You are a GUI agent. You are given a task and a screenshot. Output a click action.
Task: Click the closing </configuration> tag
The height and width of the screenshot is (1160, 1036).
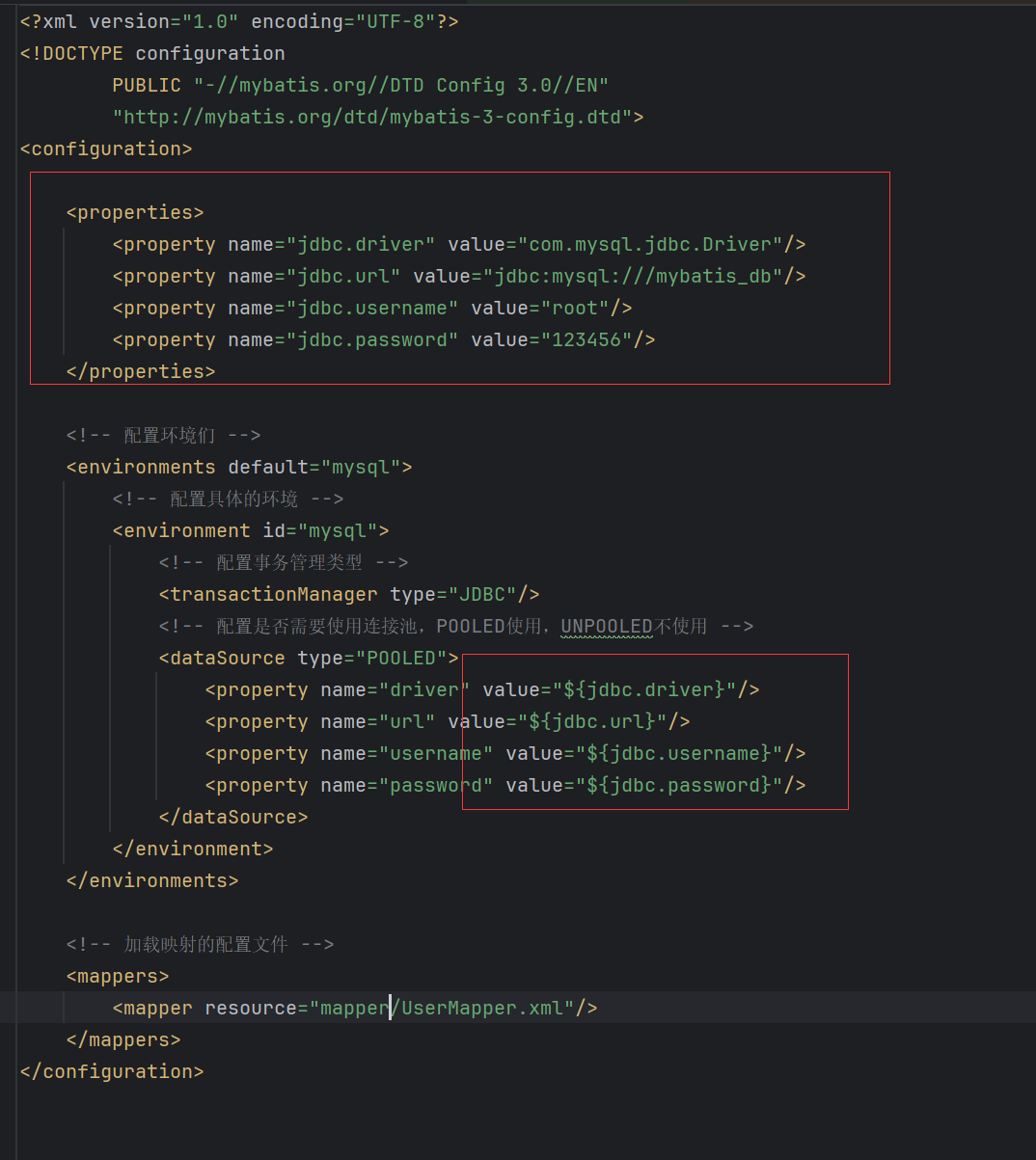(112, 1071)
